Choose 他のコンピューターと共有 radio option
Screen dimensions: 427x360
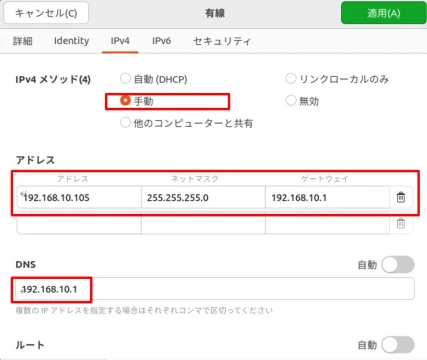(125, 123)
